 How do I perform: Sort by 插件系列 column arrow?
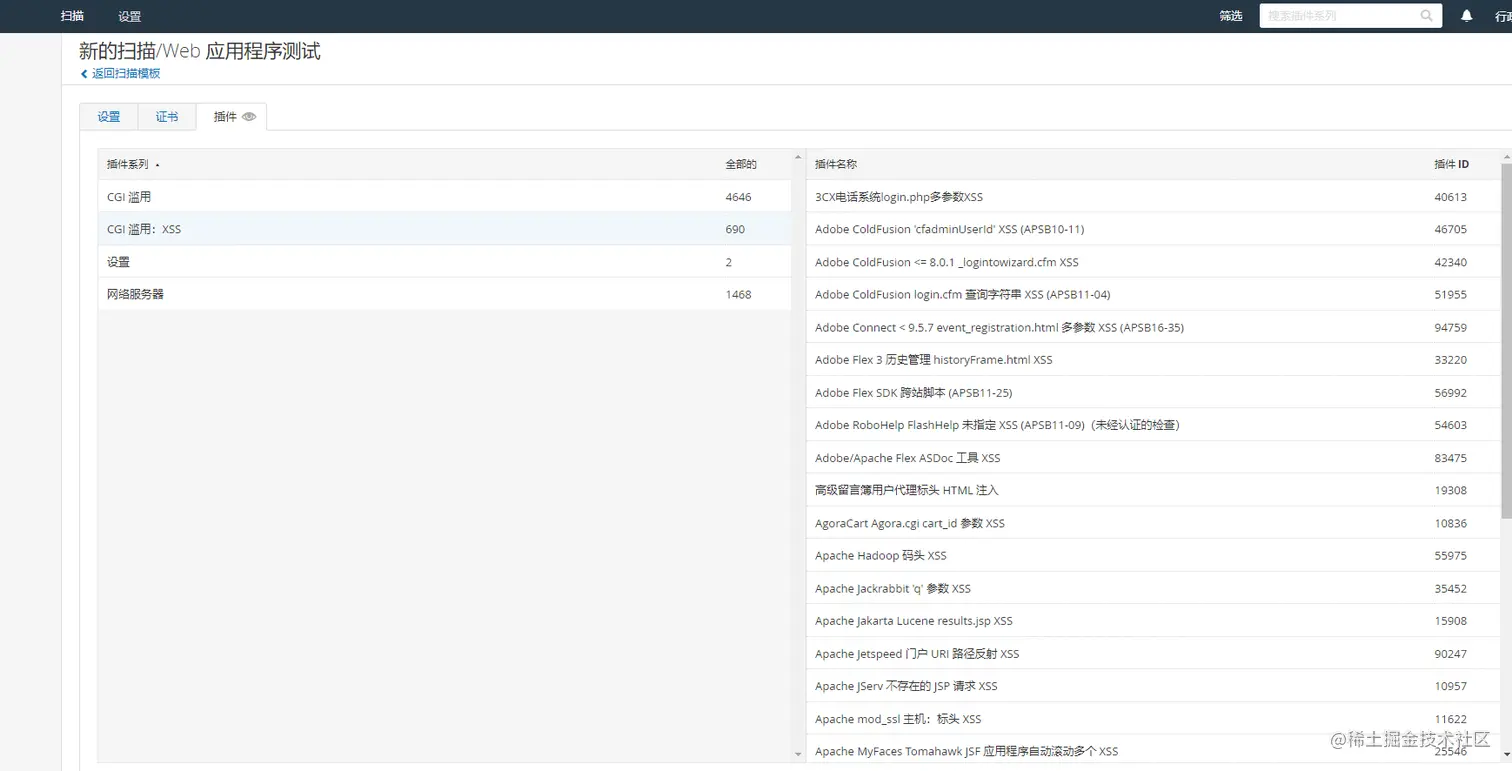pos(158,165)
